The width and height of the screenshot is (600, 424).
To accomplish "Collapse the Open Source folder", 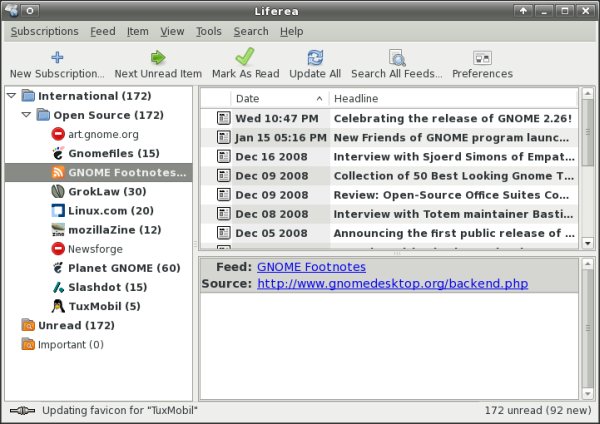I will 27,115.
